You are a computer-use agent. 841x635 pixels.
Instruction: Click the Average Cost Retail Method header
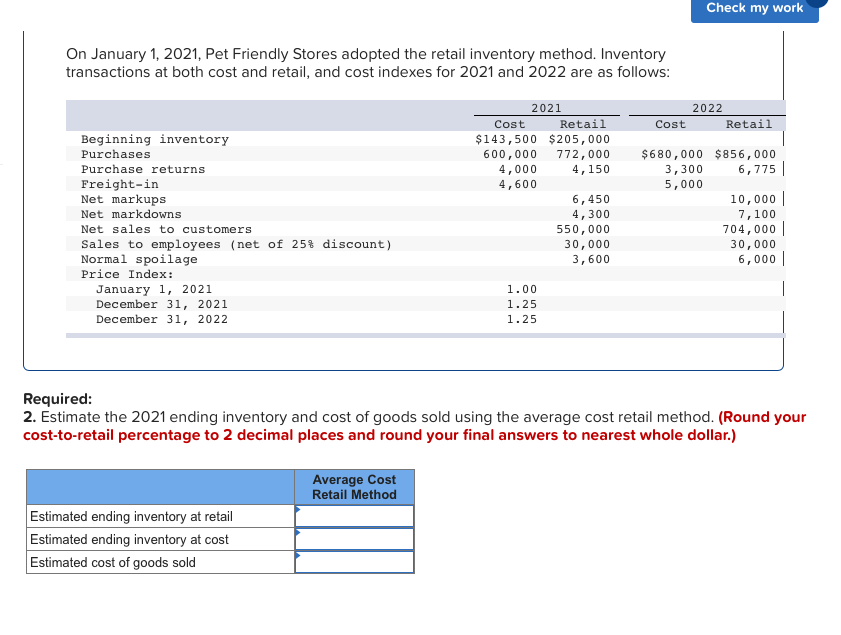coord(355,487)
